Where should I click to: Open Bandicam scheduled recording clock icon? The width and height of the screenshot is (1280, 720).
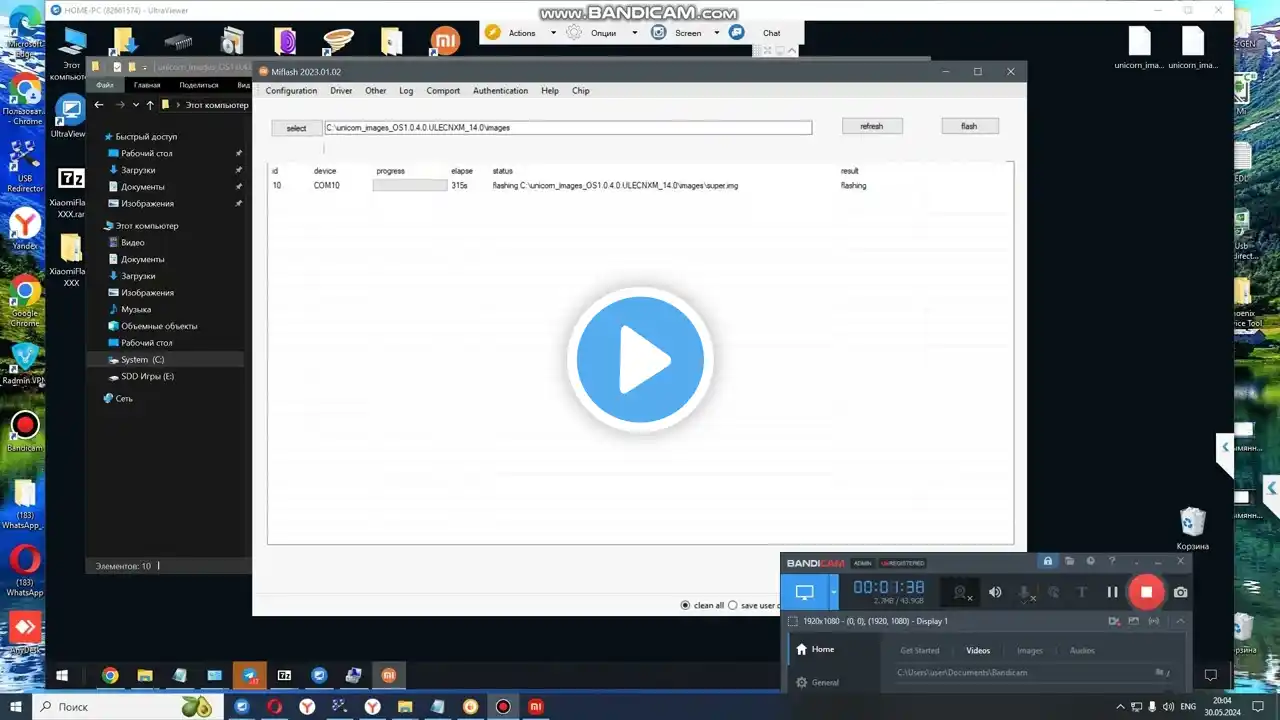pos(1091,562)
